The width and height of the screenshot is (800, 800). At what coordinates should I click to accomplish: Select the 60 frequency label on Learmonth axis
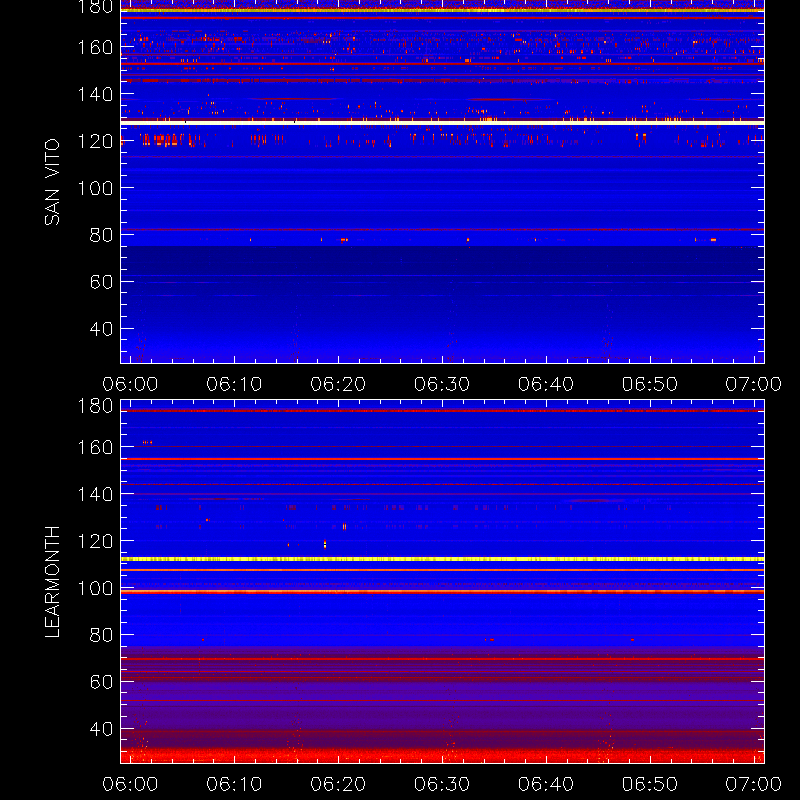[101, 682]
